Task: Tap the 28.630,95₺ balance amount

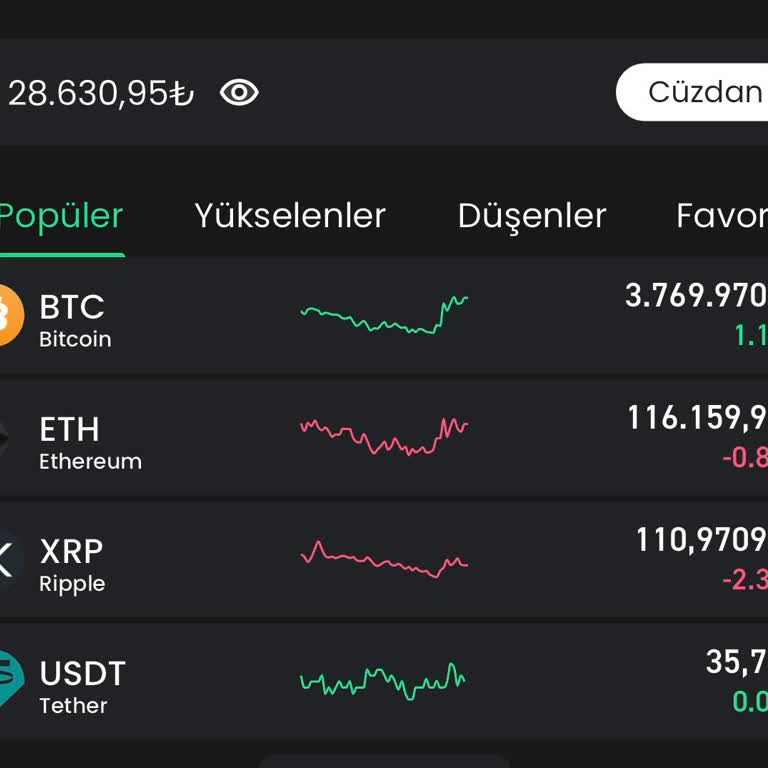Action: coord(100,93)
